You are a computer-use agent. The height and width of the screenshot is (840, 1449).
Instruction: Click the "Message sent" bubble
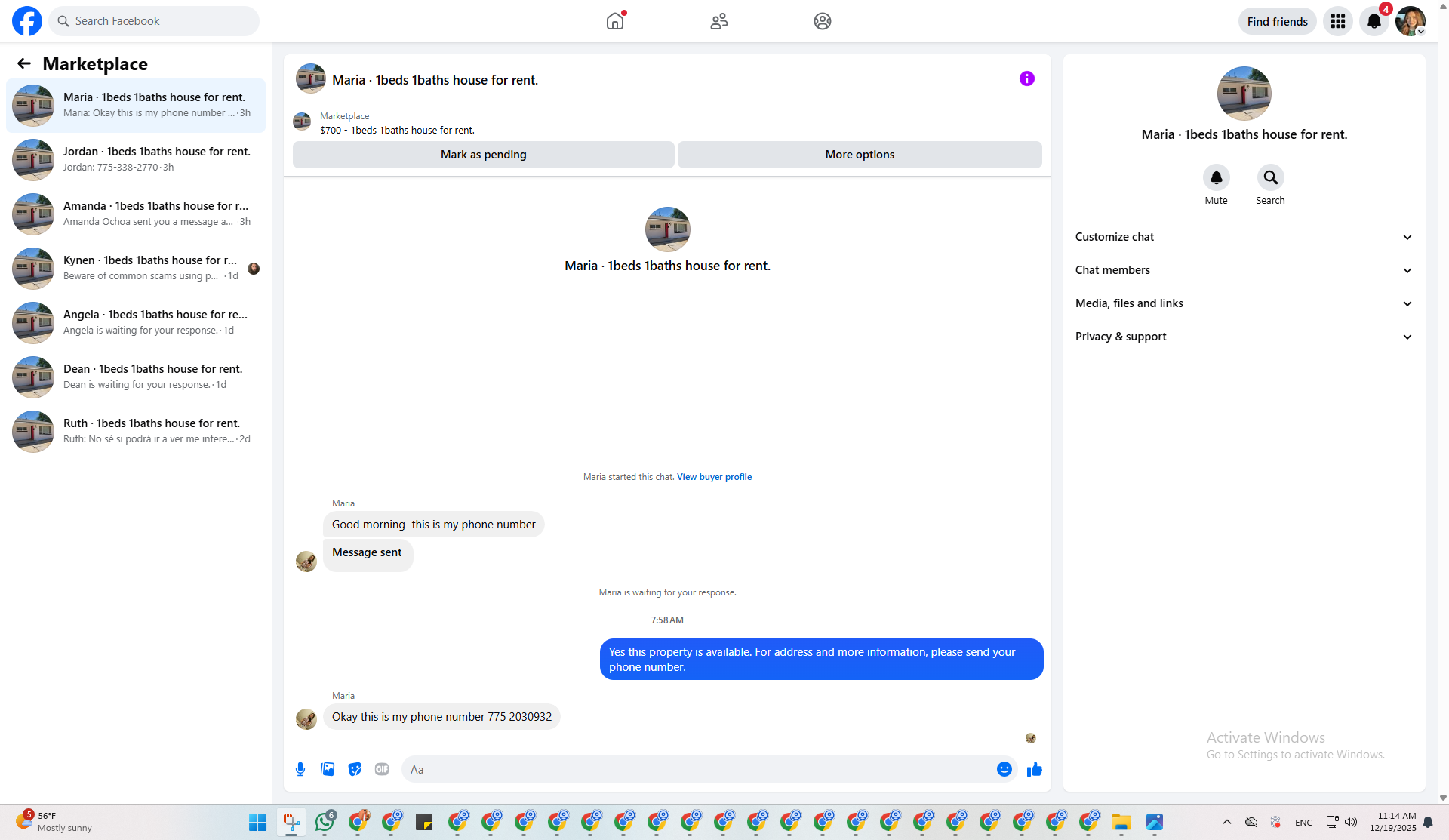click(368, 555)
